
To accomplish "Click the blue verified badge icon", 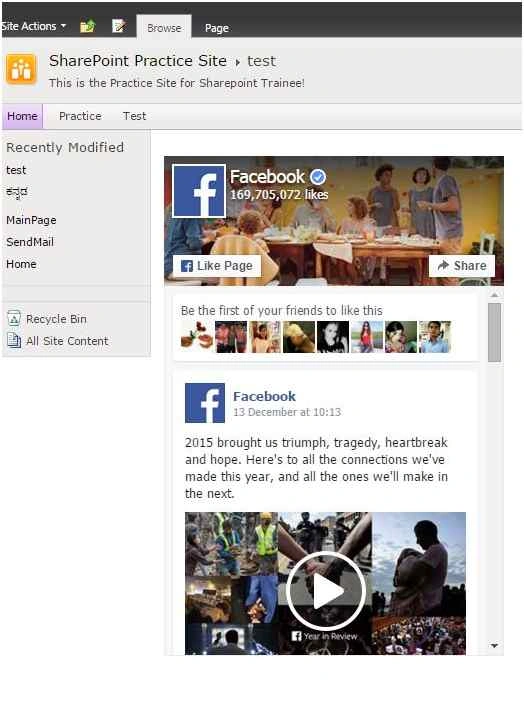I will pos(318,177).
